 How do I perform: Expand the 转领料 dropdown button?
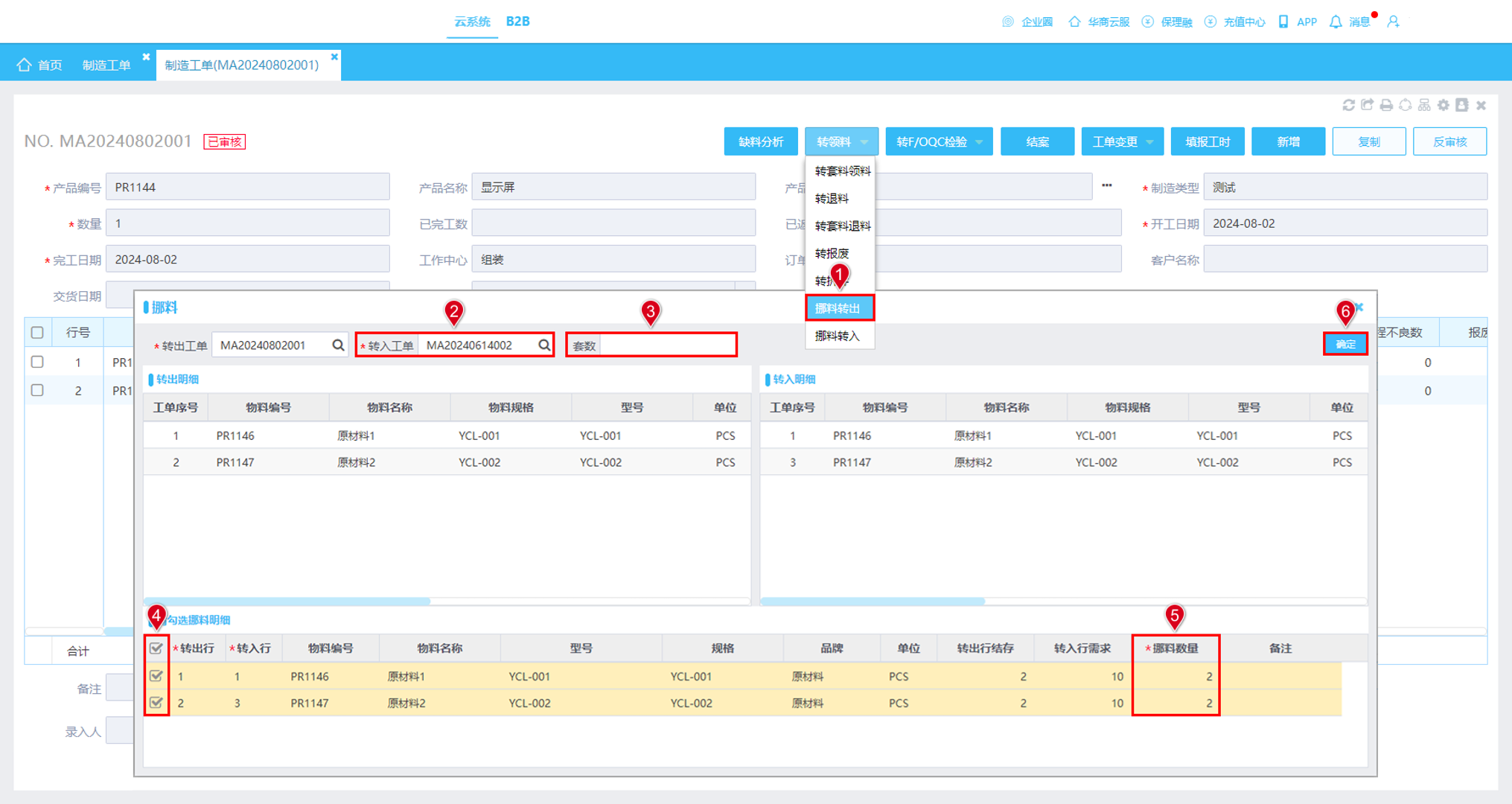tap(841, 141)
